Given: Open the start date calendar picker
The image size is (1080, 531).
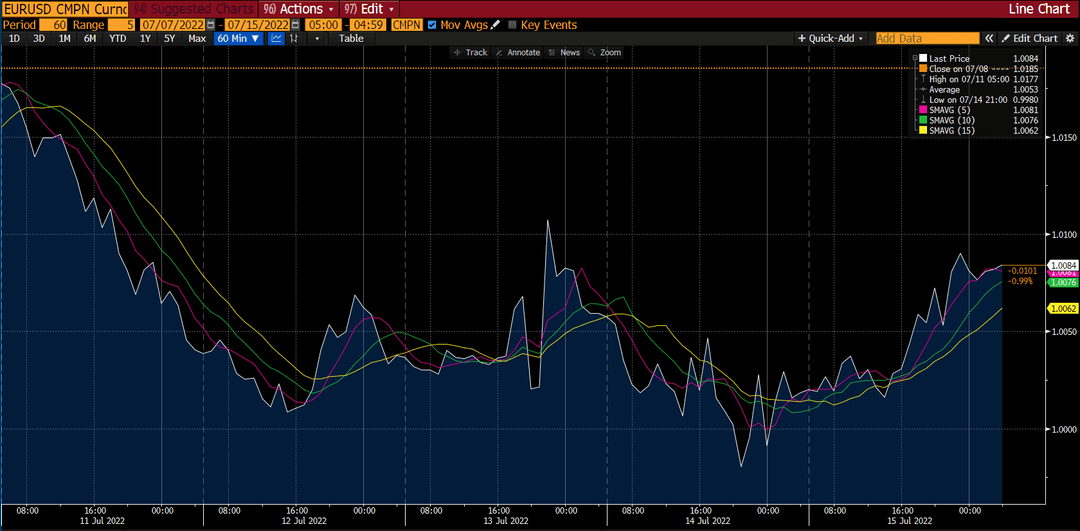Looking at the screenshot, I should 211,25.
